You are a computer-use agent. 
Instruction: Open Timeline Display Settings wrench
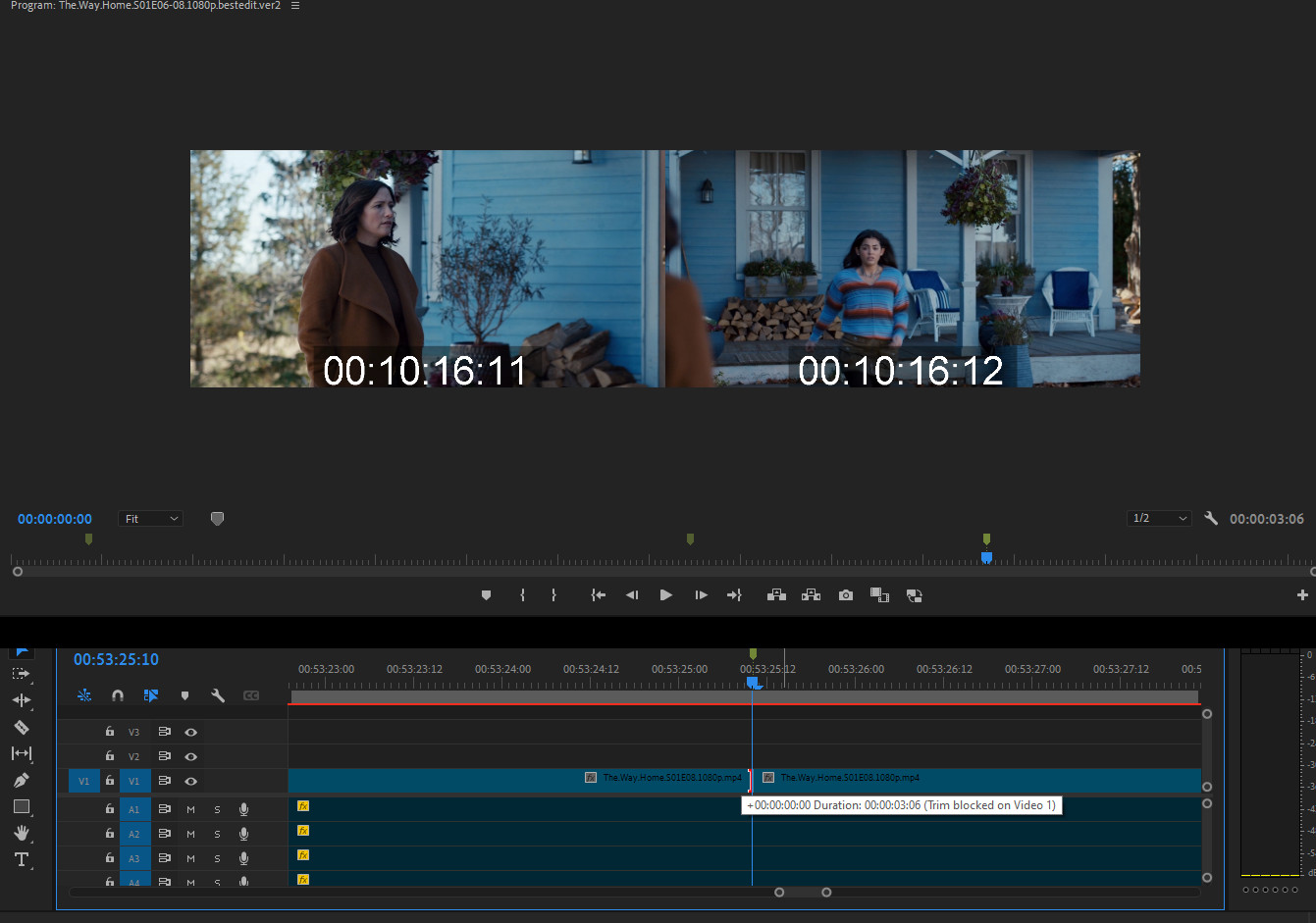pyautogui.click(x=218, y=695)
